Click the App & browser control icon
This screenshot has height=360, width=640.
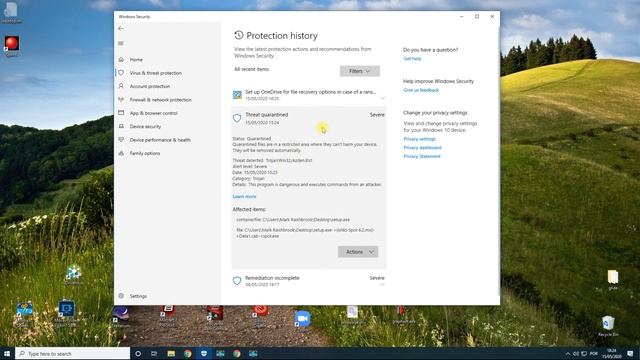[x=121, y=113]
